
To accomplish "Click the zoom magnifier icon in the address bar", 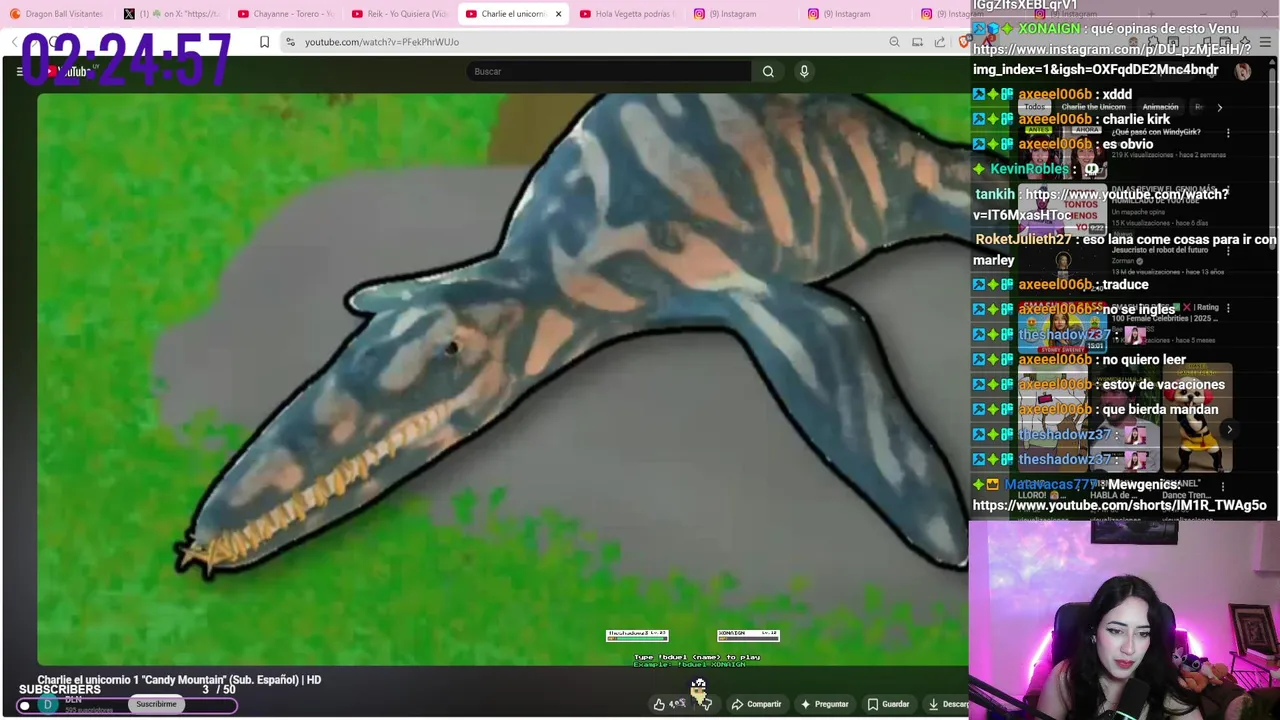I will (894, 42).
